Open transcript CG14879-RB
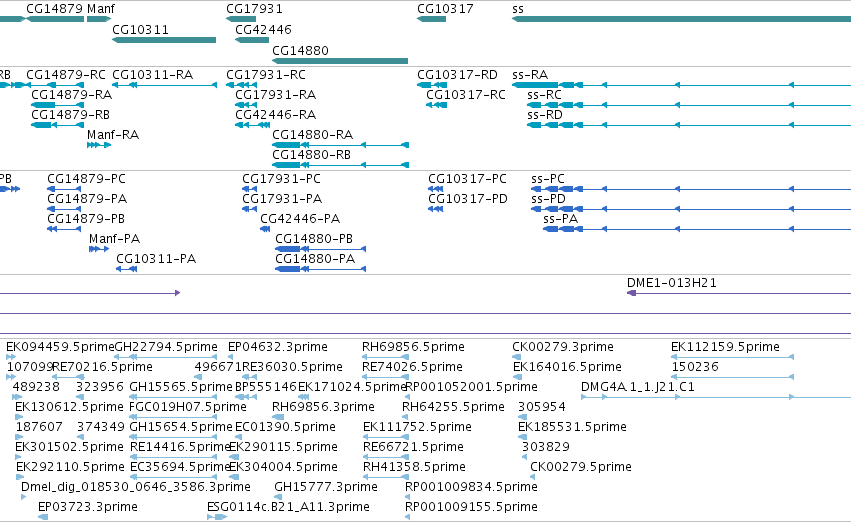851x522 pixels. click(x=71, y=114)
